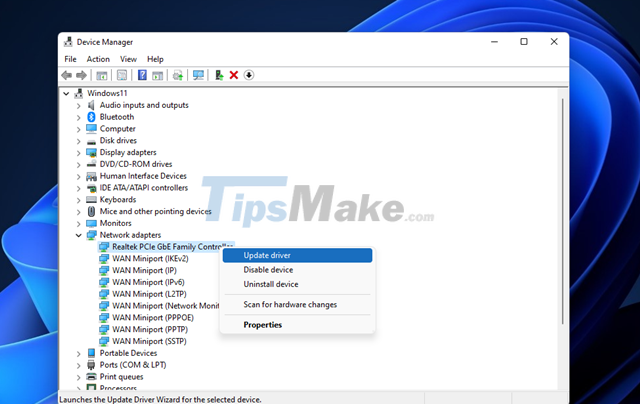Click the Human Interface Devices category icon
Screen dimensions: 640x404
point(91,176)
